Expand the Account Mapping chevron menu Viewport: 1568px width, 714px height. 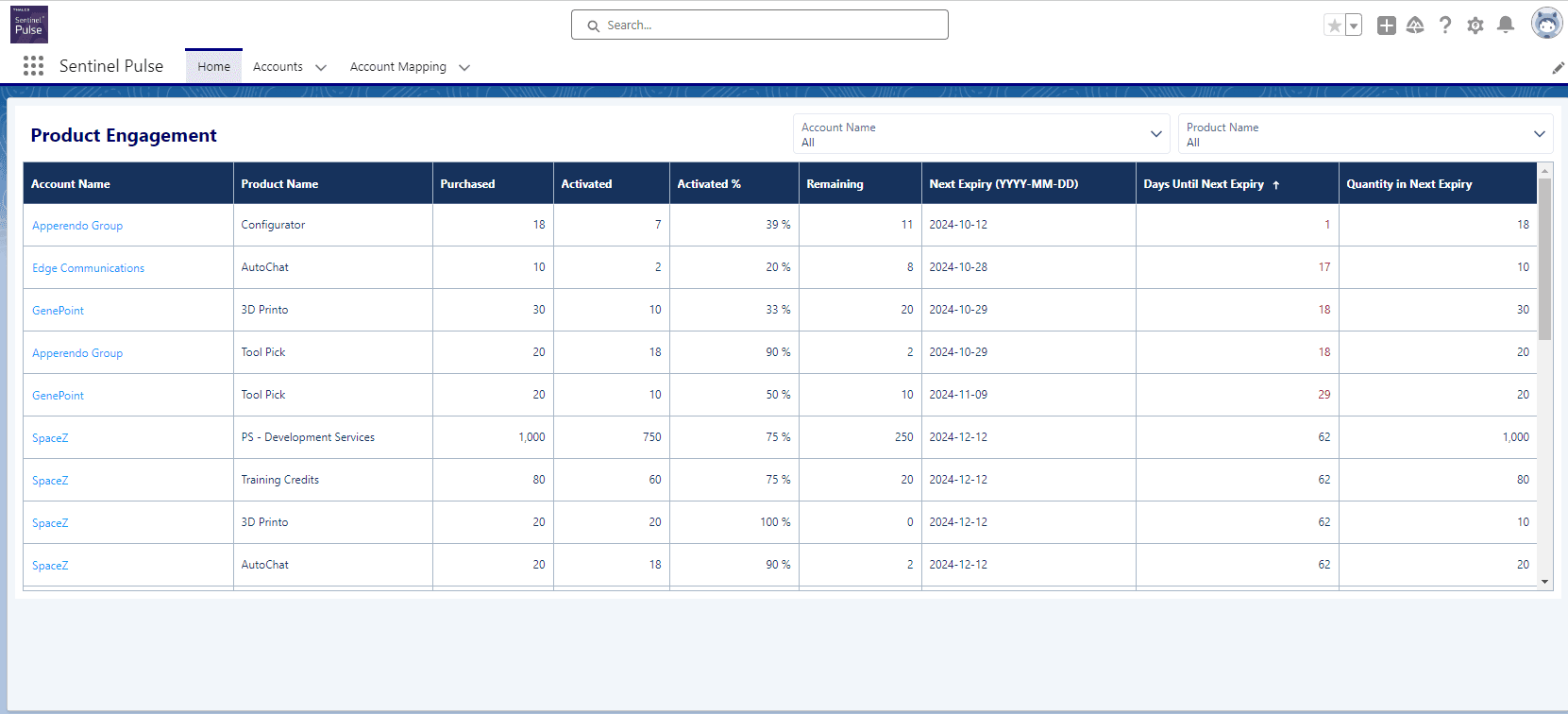[x=464, y=67]
